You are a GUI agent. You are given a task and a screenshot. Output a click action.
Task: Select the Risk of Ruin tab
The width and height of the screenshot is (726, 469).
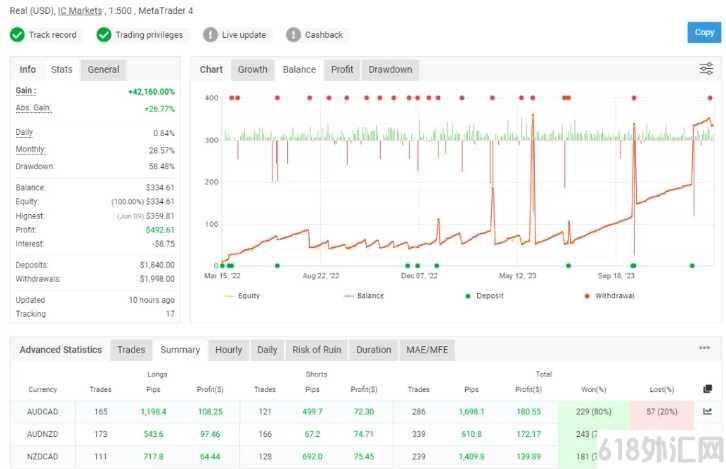317,350
